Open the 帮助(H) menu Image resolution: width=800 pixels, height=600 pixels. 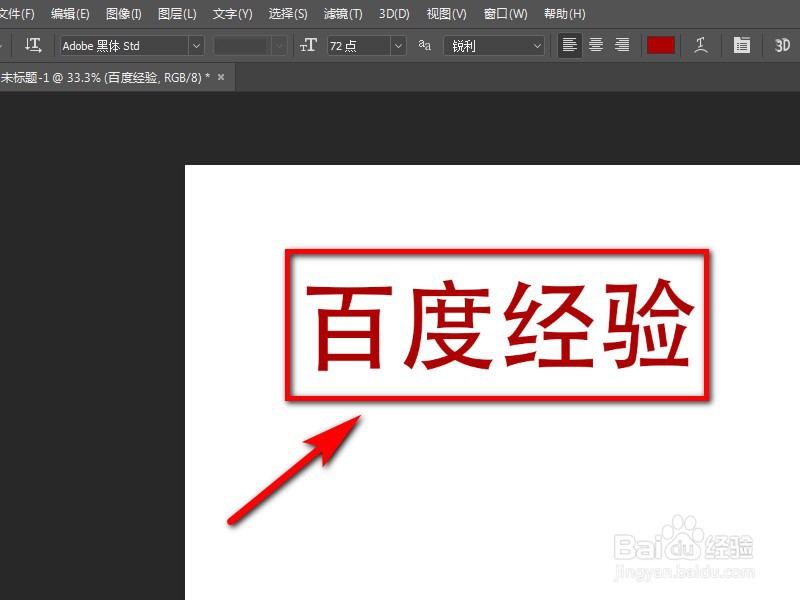[564, 14]
